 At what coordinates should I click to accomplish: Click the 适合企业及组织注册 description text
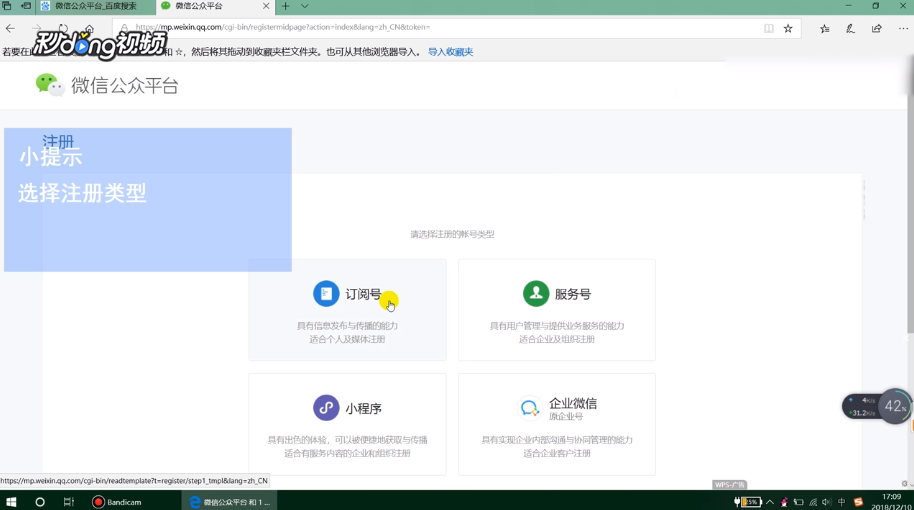point(557,339)
